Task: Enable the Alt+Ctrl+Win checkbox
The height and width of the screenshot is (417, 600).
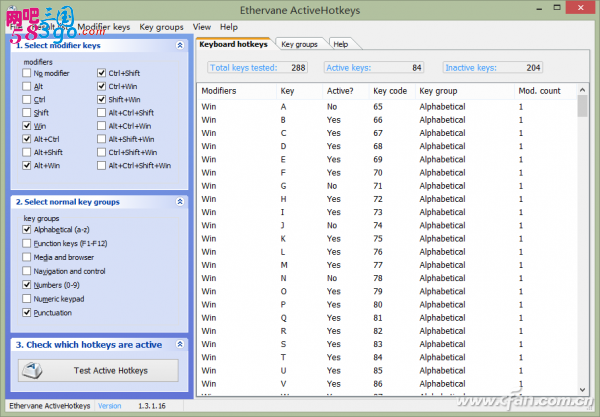Action: 101,126
